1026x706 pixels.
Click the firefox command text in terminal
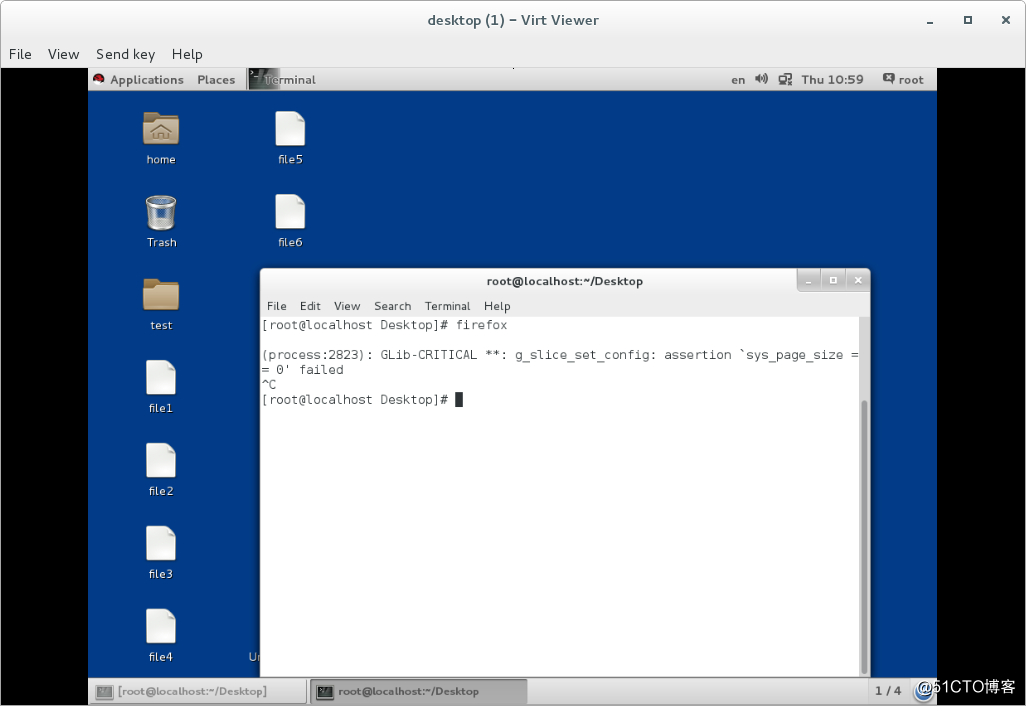pos(482,325)
